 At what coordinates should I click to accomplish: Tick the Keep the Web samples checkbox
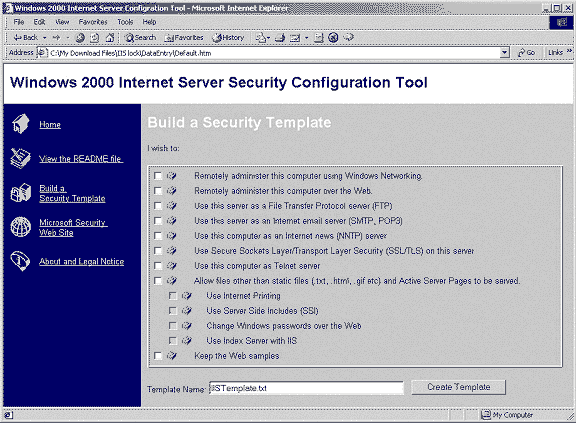158,356
